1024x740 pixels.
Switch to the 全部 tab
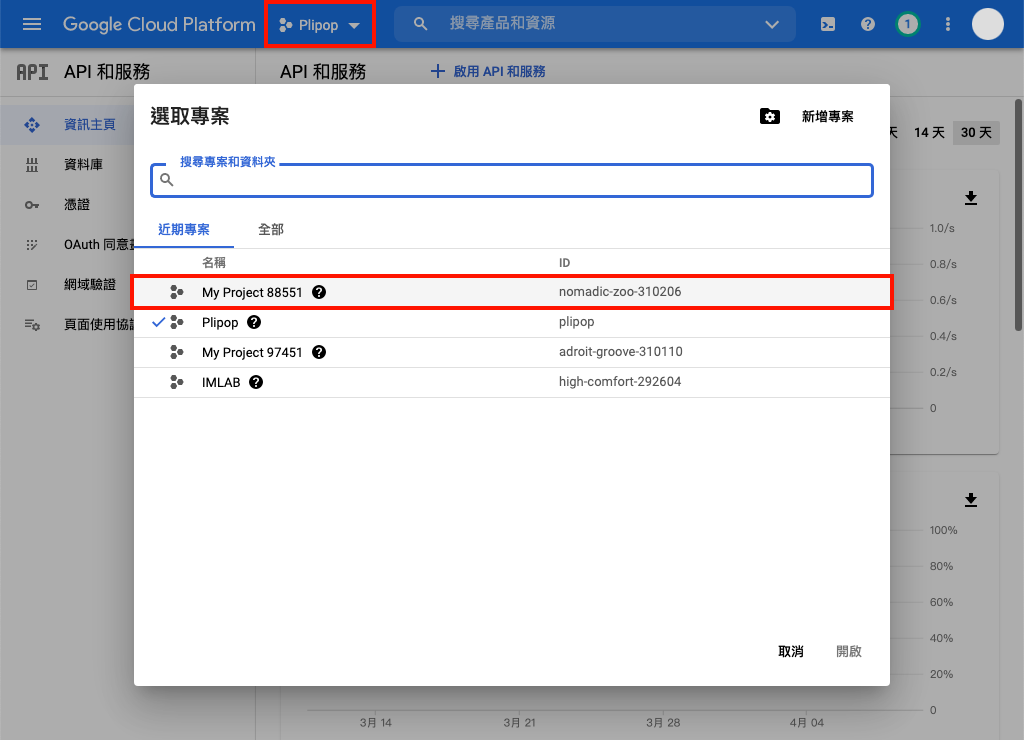[270, 229]
